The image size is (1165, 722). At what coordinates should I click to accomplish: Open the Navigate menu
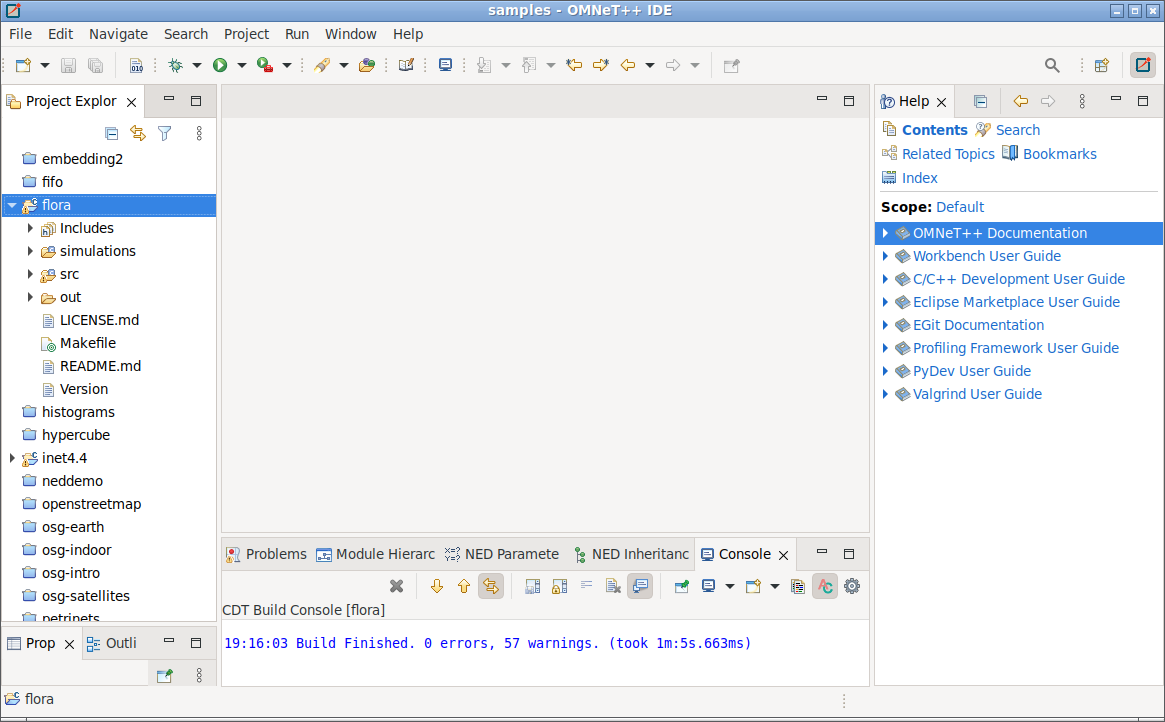tap(118, 34)
